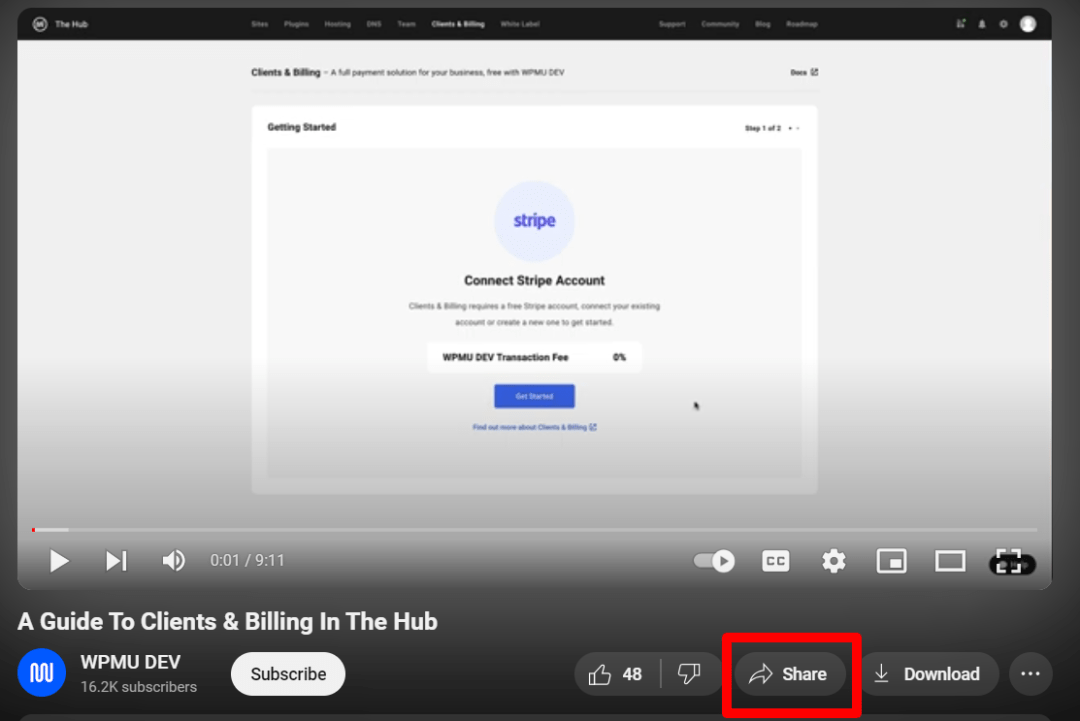Image resolution: width=1080 pixels, height=721 pixels.
Task: Play the video
Action: click(59, 561)
